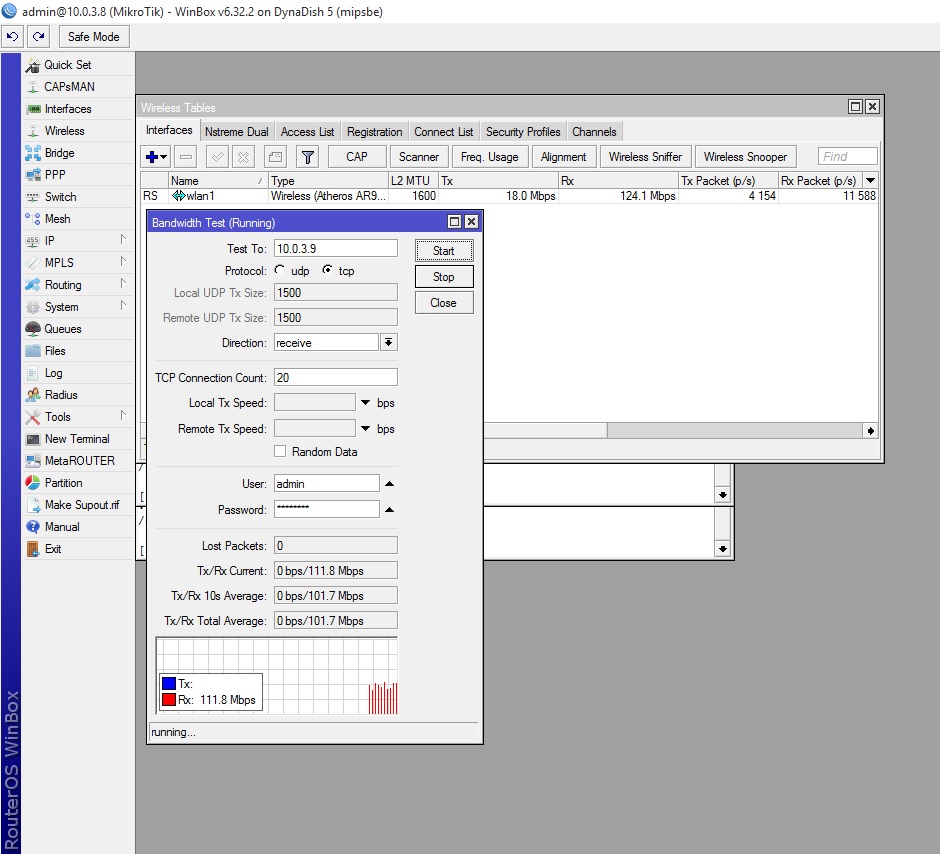Switch to the Security Profiles tab
This screenshot has height=854, width=940.
(x=523, y=132)
